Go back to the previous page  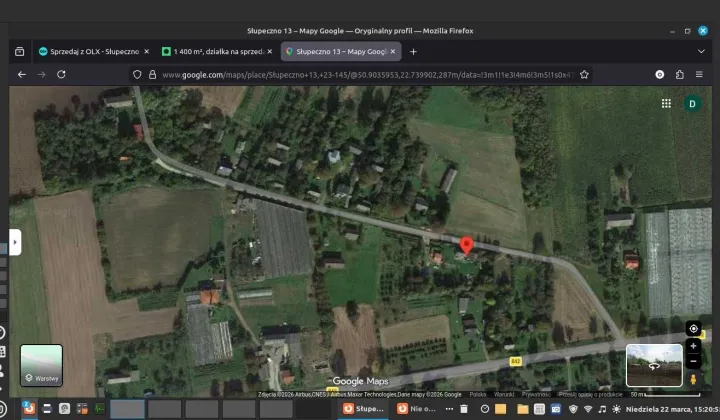22,74
